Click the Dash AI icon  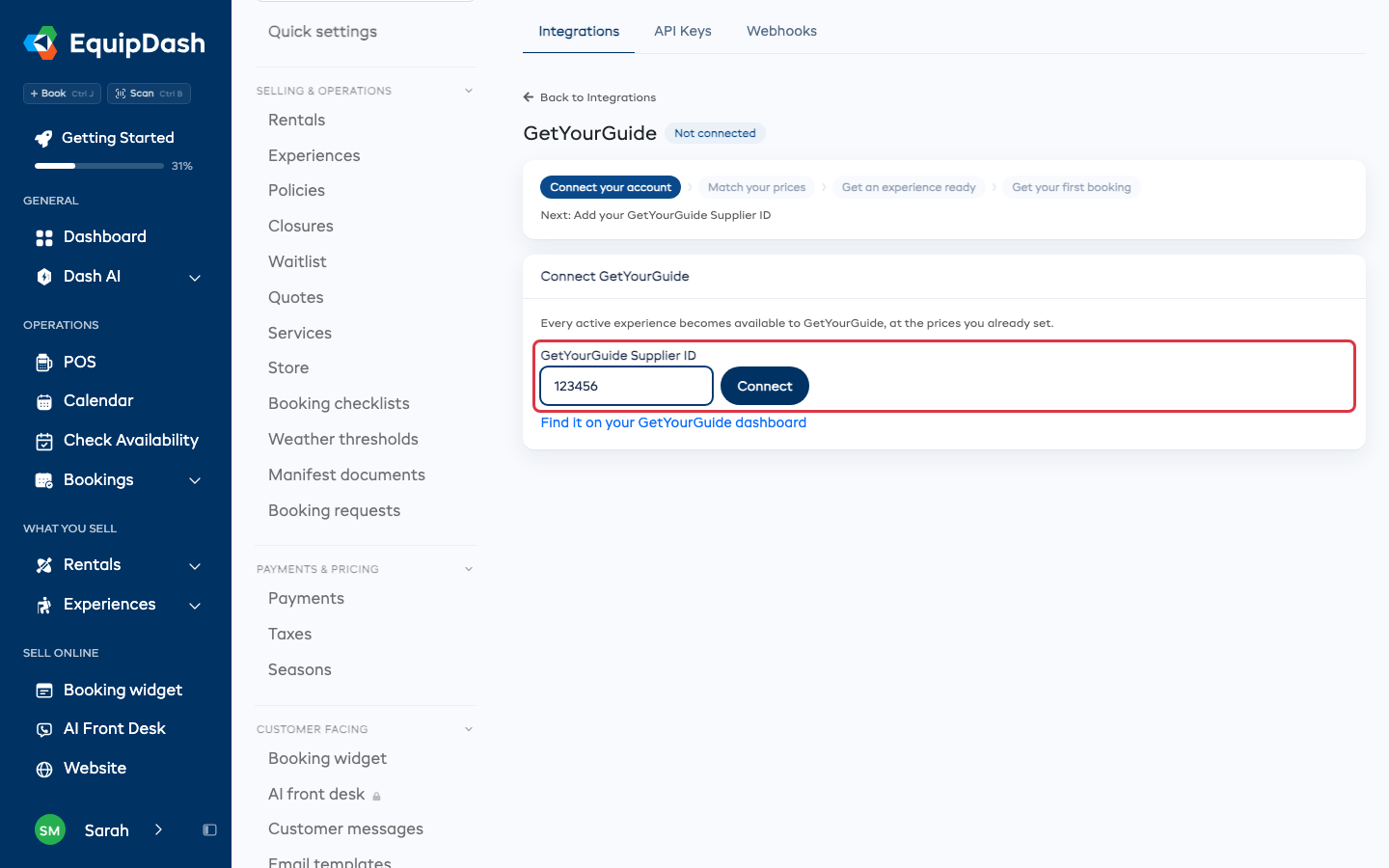tap(44, 277)
